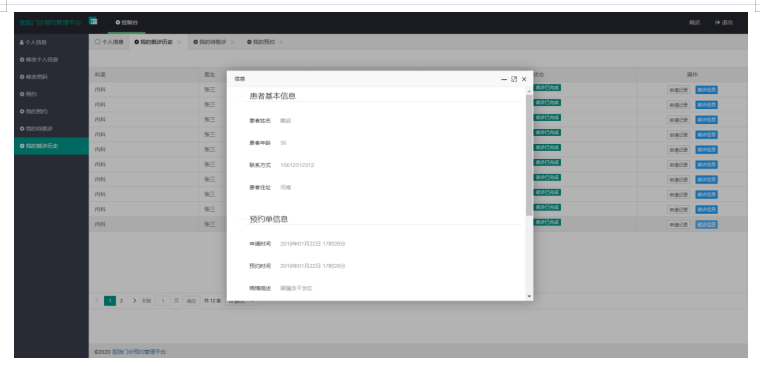Click the 确定 pagination button
The image size is (760, 366).
(191, 301)
